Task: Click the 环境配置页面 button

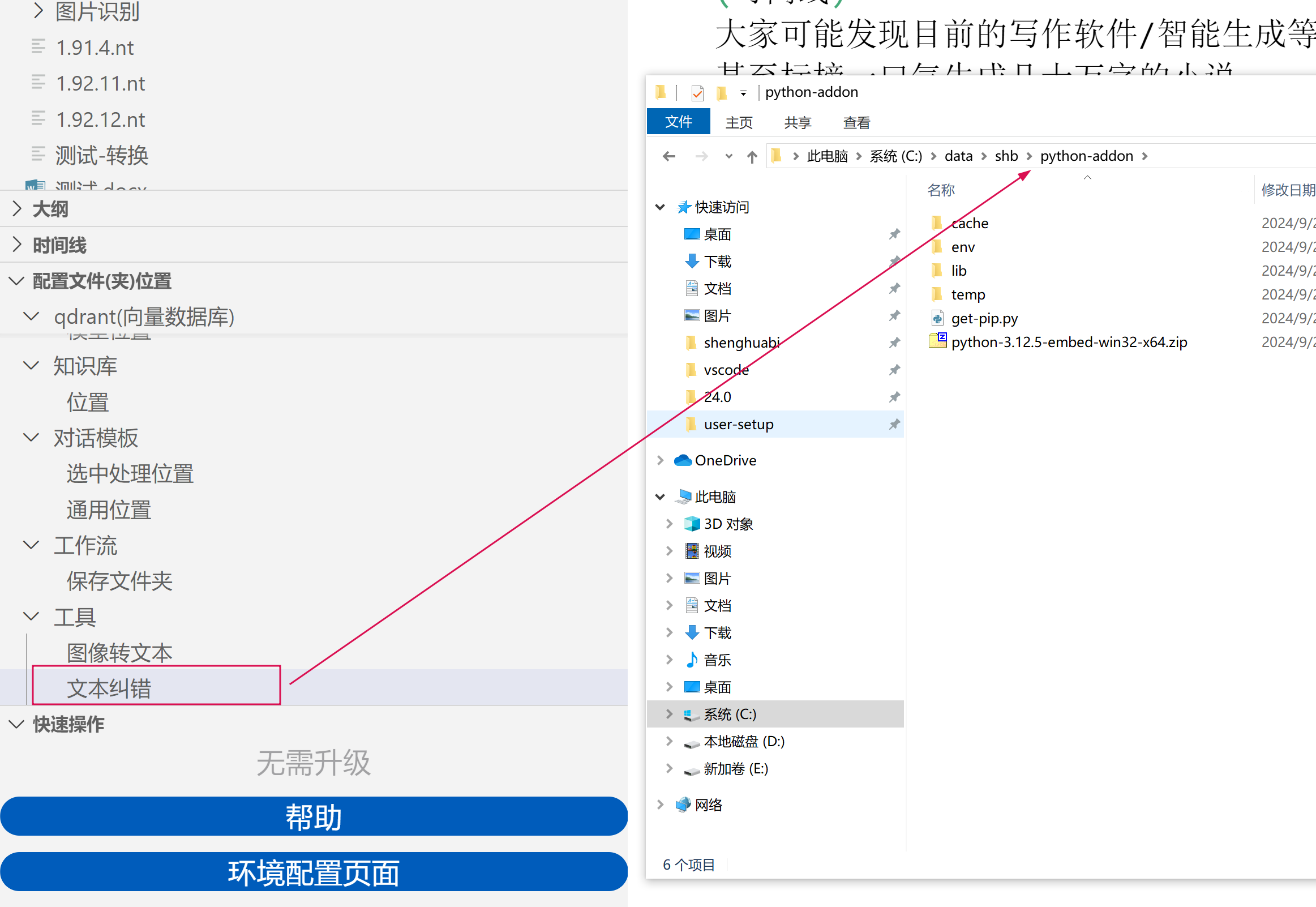Action: 314,872
